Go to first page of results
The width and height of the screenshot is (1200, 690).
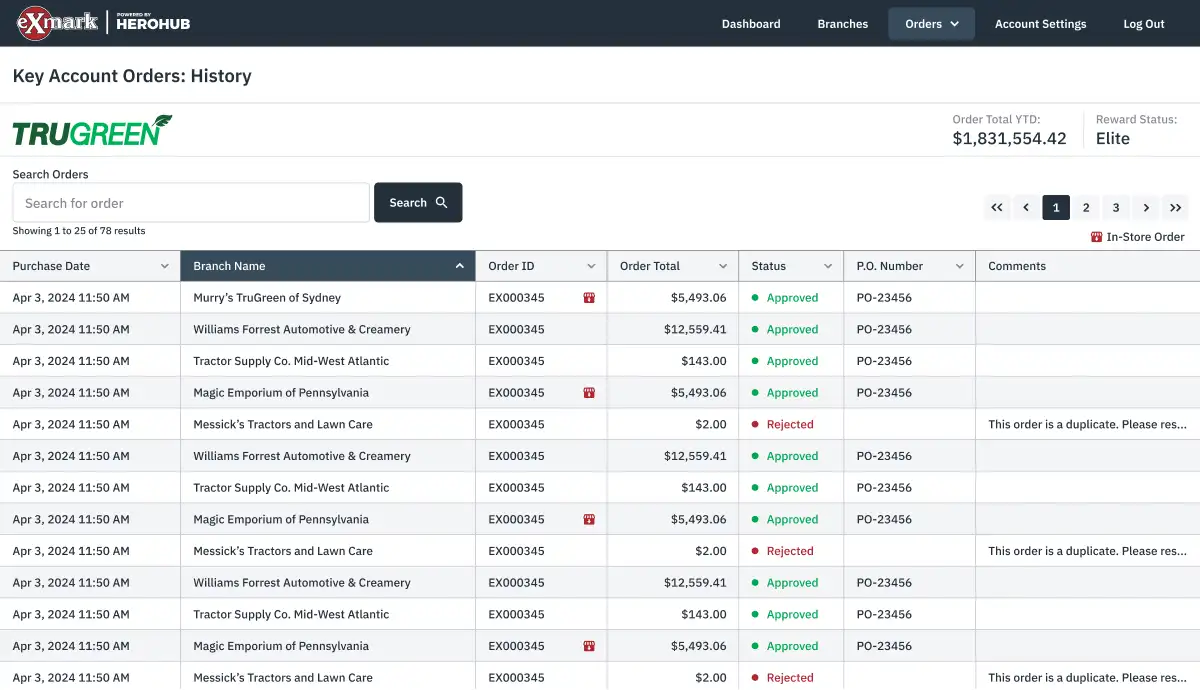coord(997,208)
